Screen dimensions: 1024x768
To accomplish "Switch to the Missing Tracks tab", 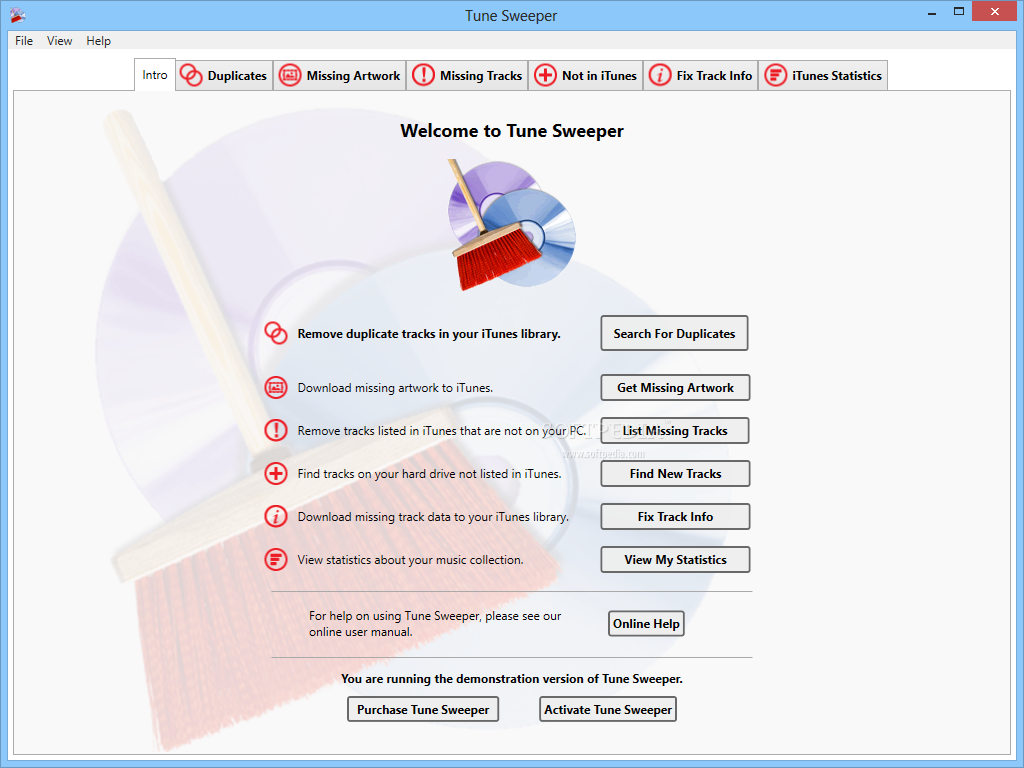I will [468, 76].
